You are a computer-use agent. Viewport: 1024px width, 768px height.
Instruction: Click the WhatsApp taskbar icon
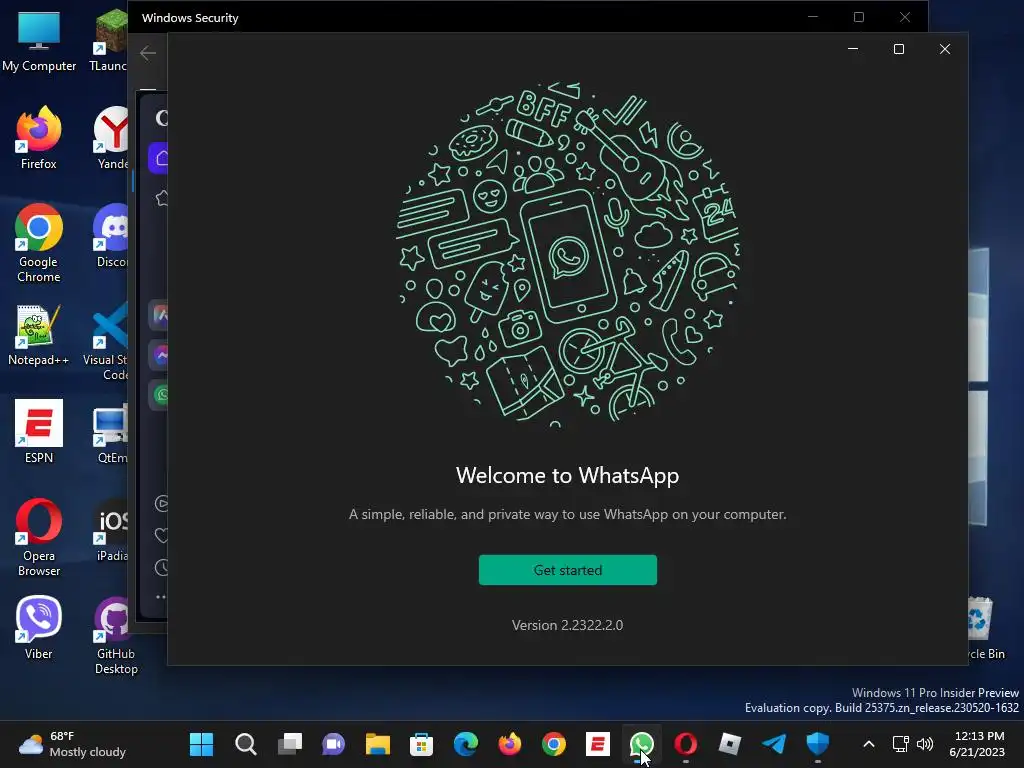tap(641, 744)
